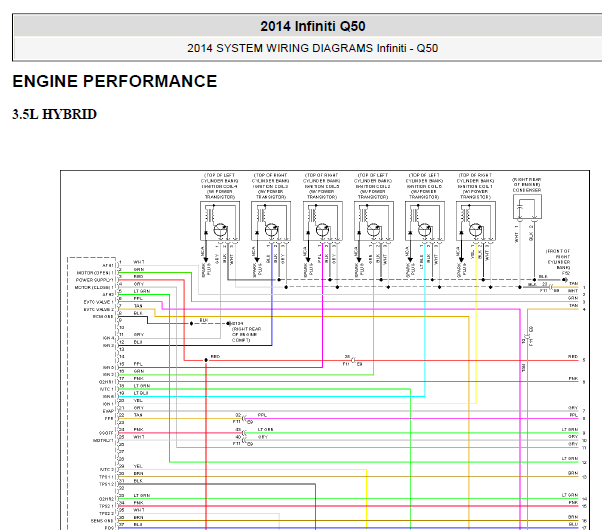602x530 pixels.
Task: Click the Ignition Coil 1 transistor symbol
Action: pos(475,228)
